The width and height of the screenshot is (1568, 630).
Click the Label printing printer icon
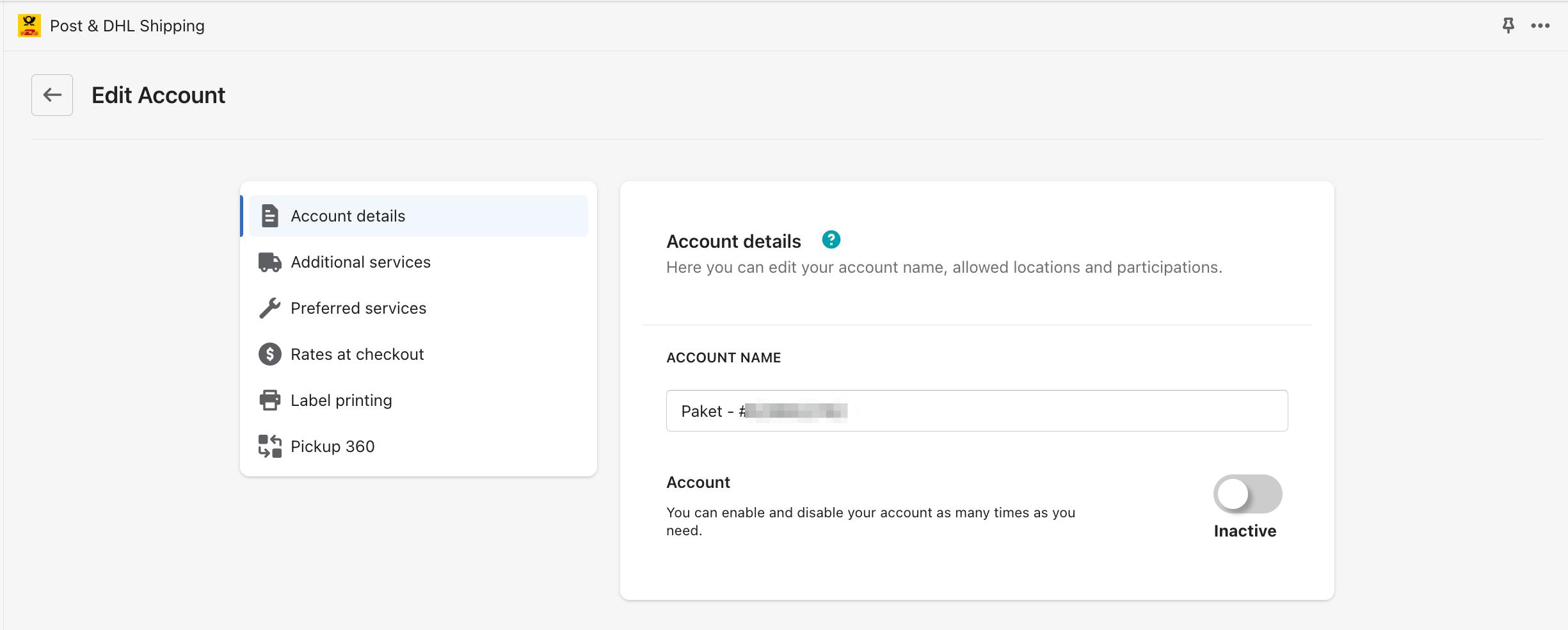point(270,400)
